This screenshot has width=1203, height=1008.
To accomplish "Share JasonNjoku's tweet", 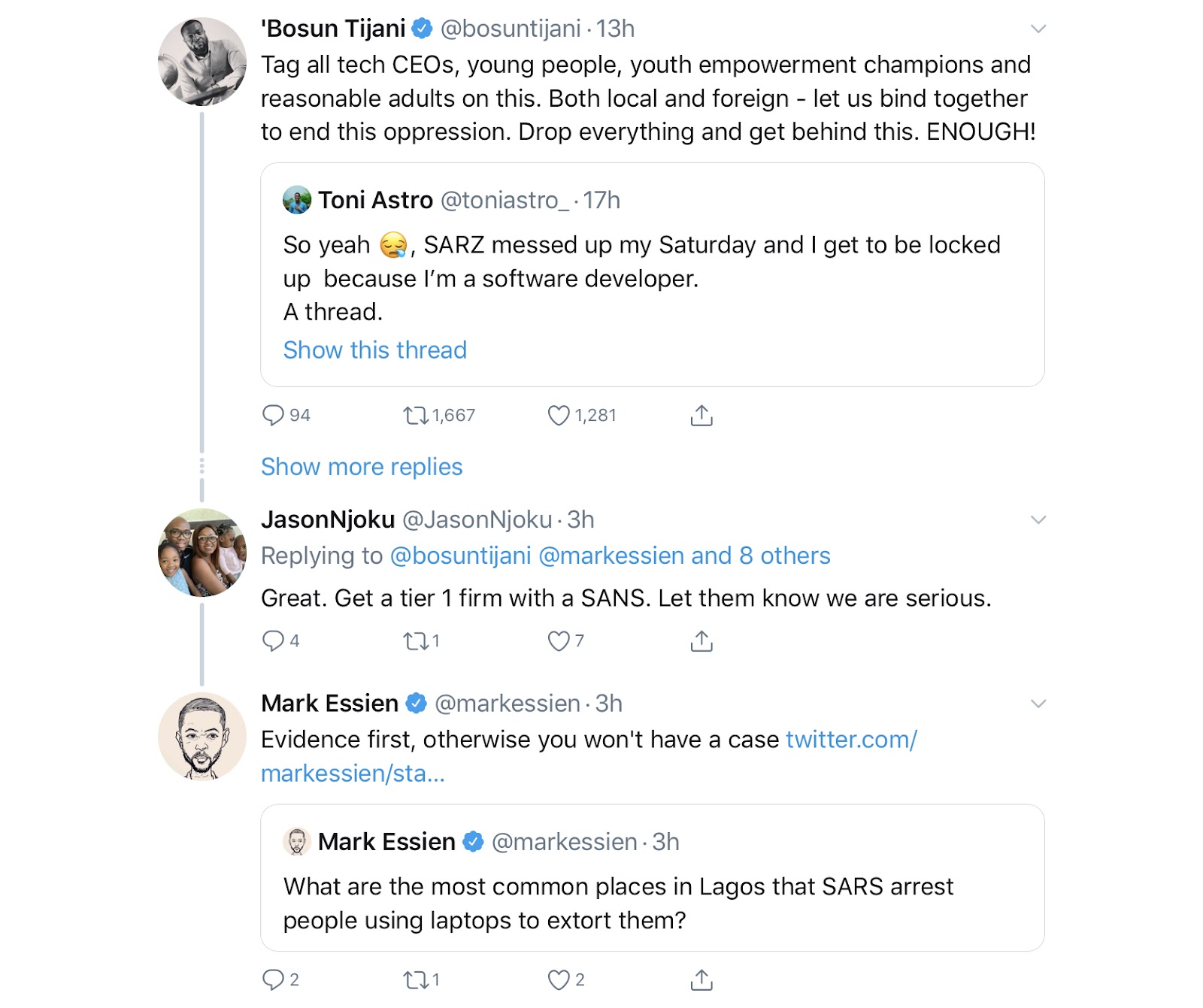I will [701, 640].
